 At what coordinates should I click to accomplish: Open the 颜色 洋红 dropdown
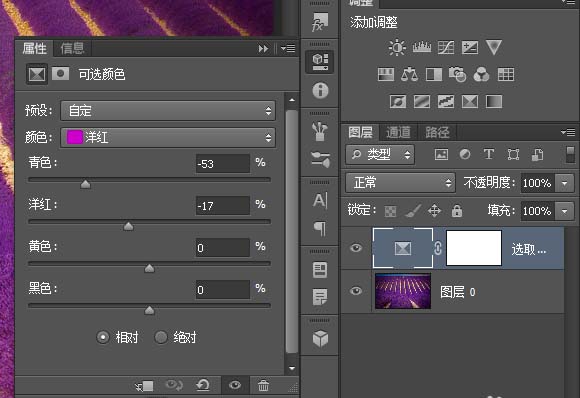(168, 138)
